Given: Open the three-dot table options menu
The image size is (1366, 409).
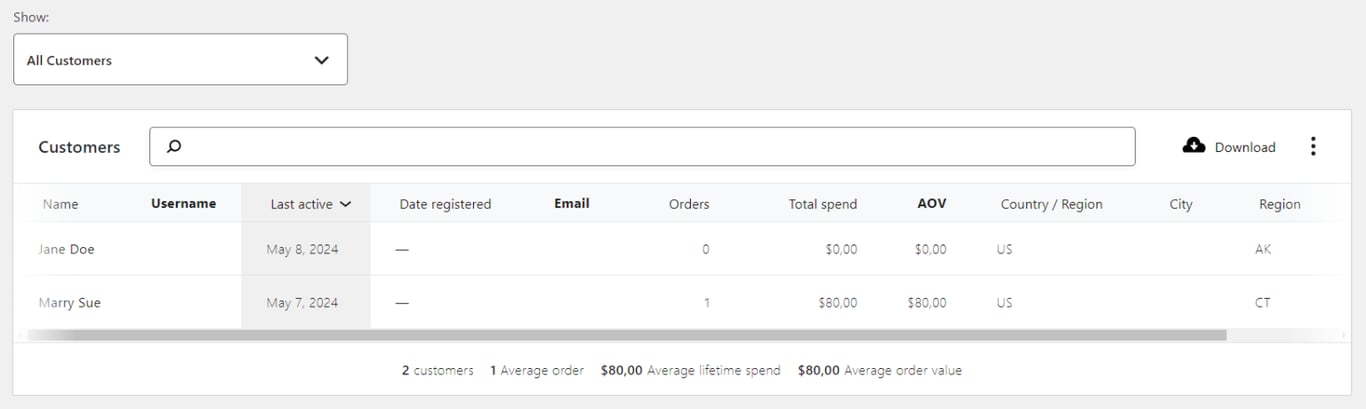Looking at the screenshot, I should [x=1313, y=147].
